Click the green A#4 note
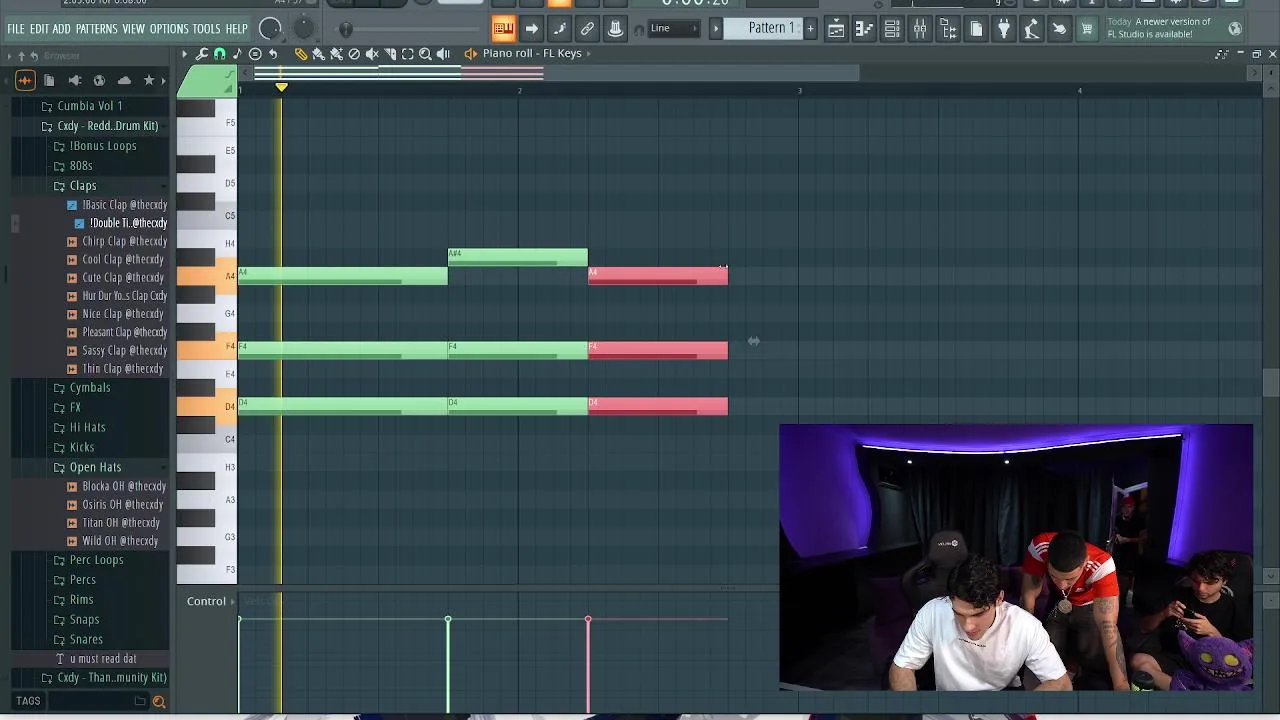The height and width of the screenshot is (720, 1280). tap(518, 258)
